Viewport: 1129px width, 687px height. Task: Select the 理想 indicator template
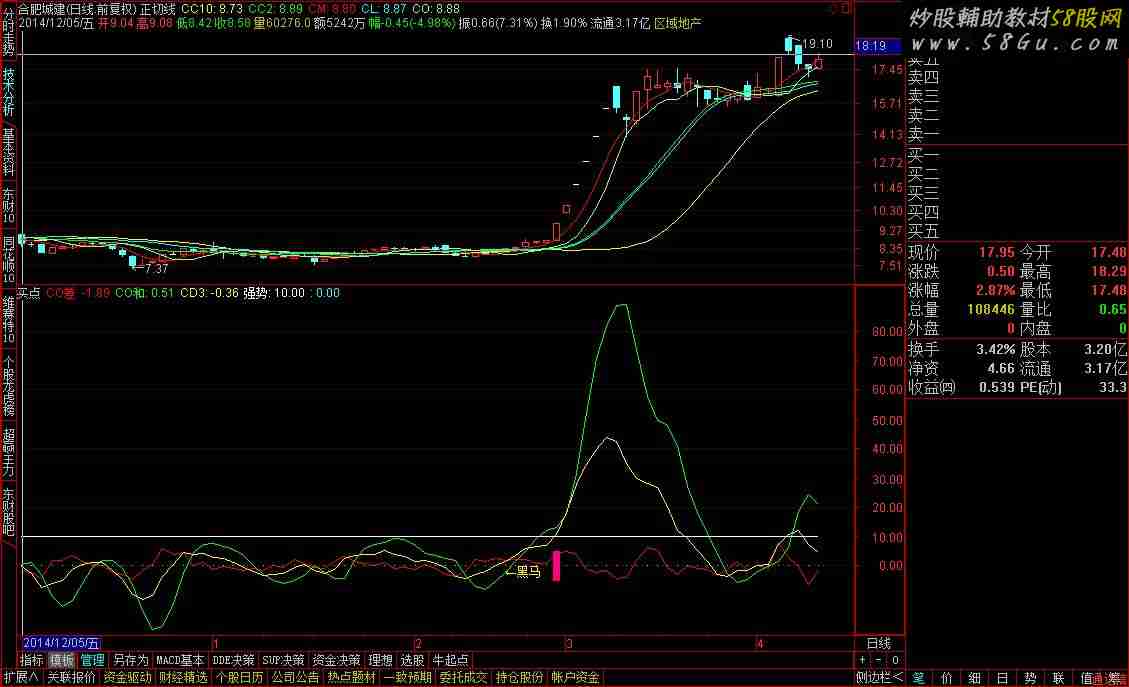pyautogui.click(x=380, y=660)
